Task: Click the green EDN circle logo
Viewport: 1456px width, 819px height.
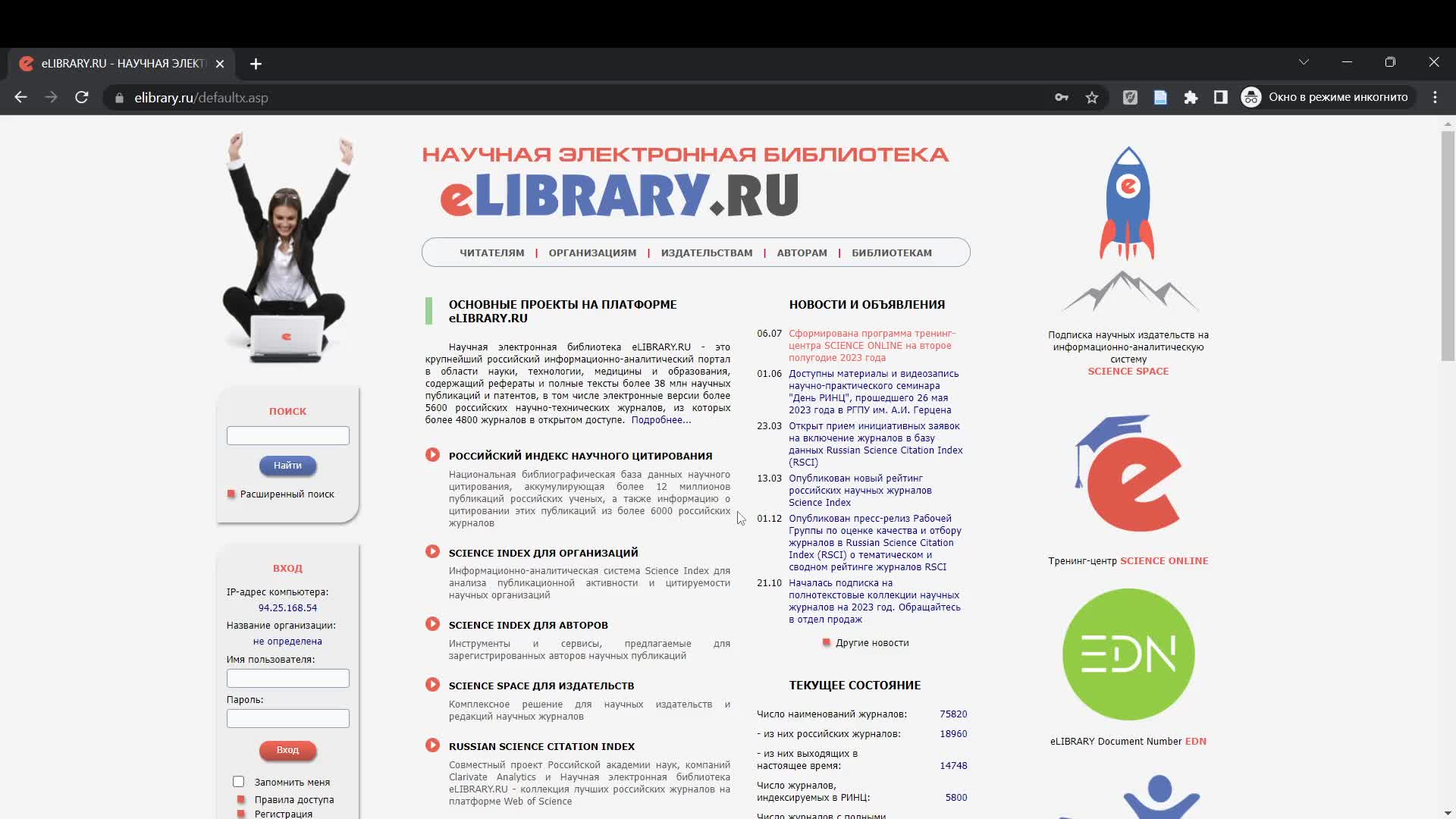Action: coord(1128,654)
